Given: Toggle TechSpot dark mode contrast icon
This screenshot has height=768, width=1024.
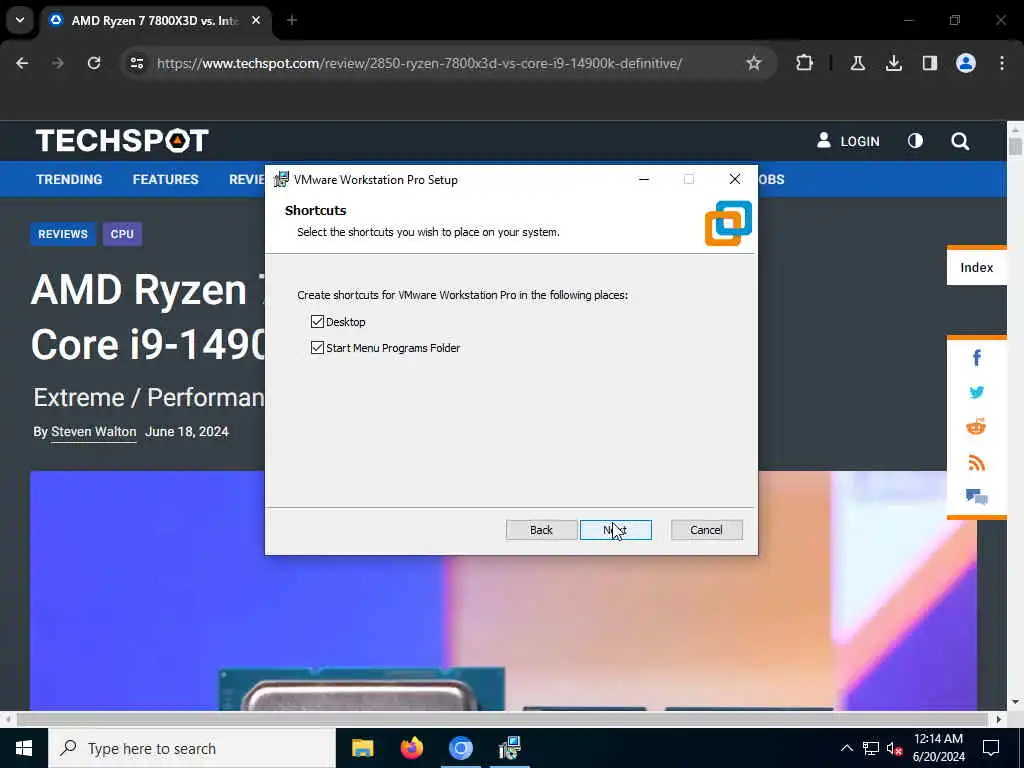Looking at the screenshot, I should click(x=915, y=140).
